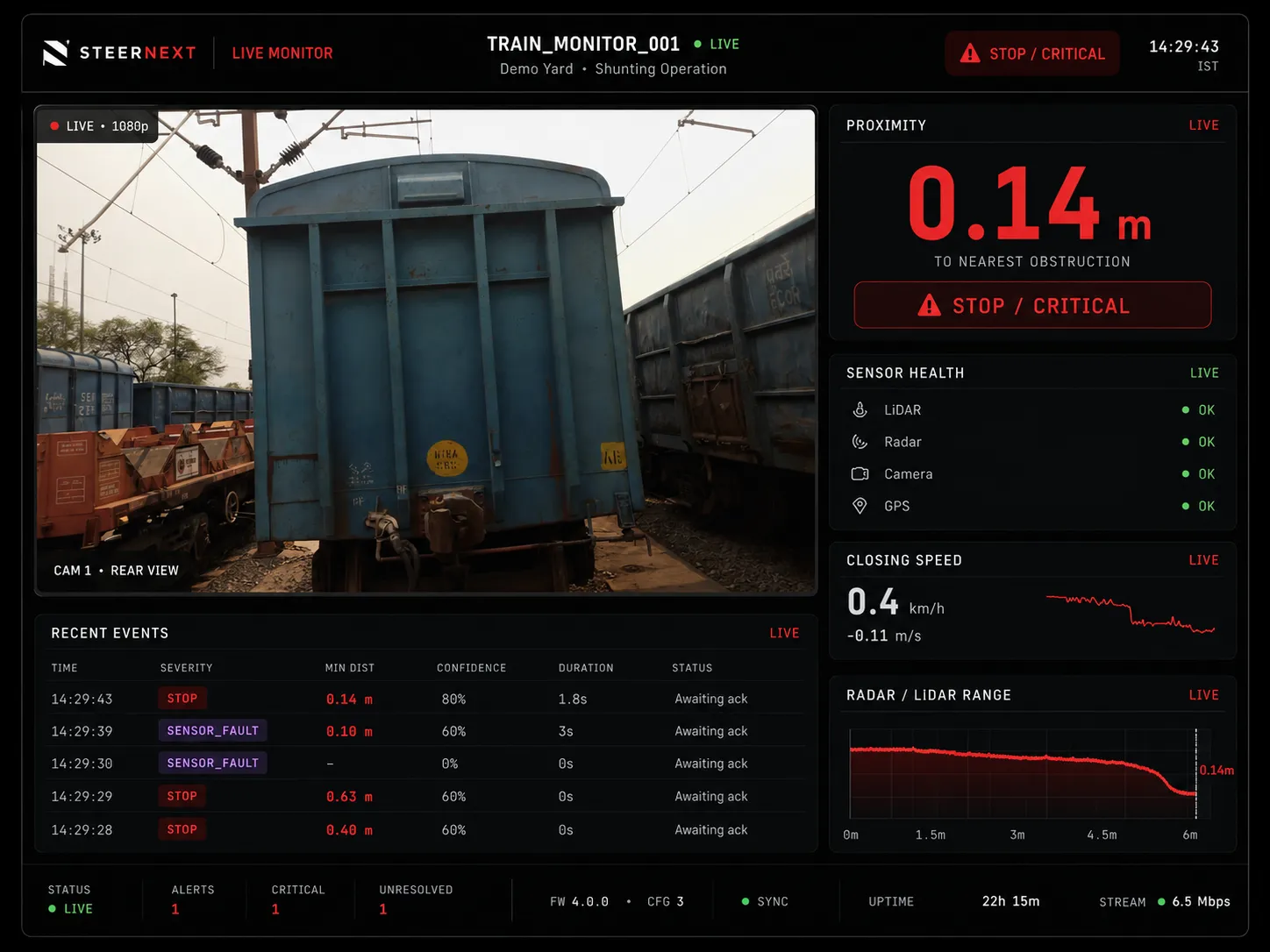1270x952 pixels.
Task: Click the DURATION column header
Action: pos(586,668)
